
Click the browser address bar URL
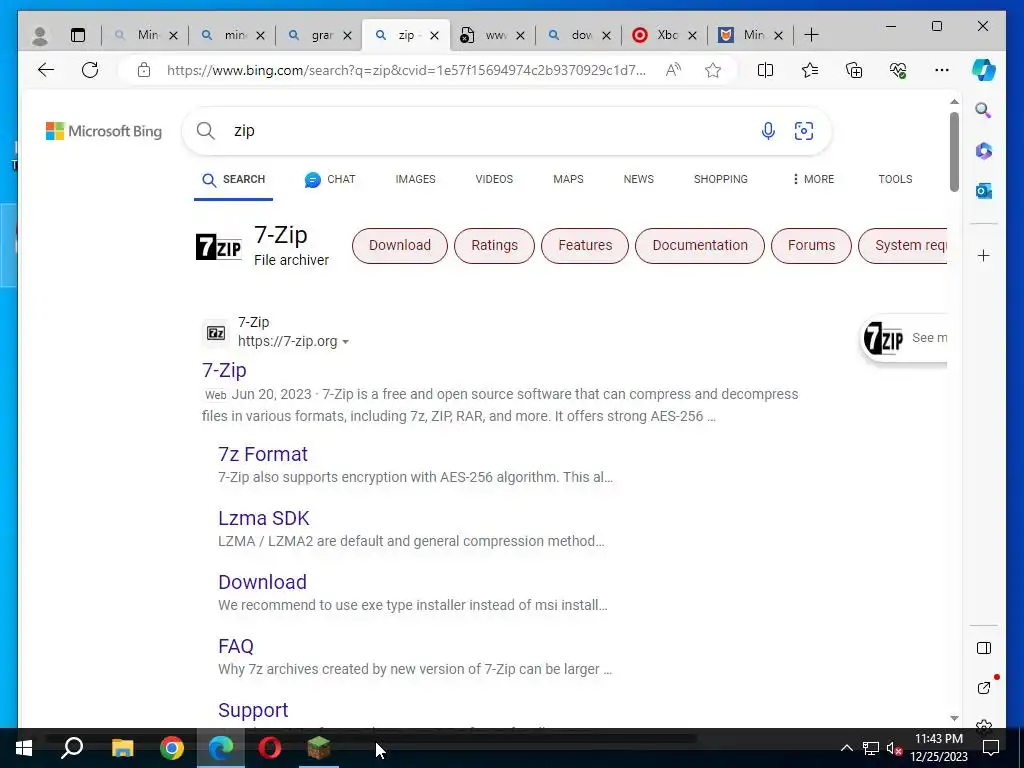pyautogui.click(x=406, y=70)
